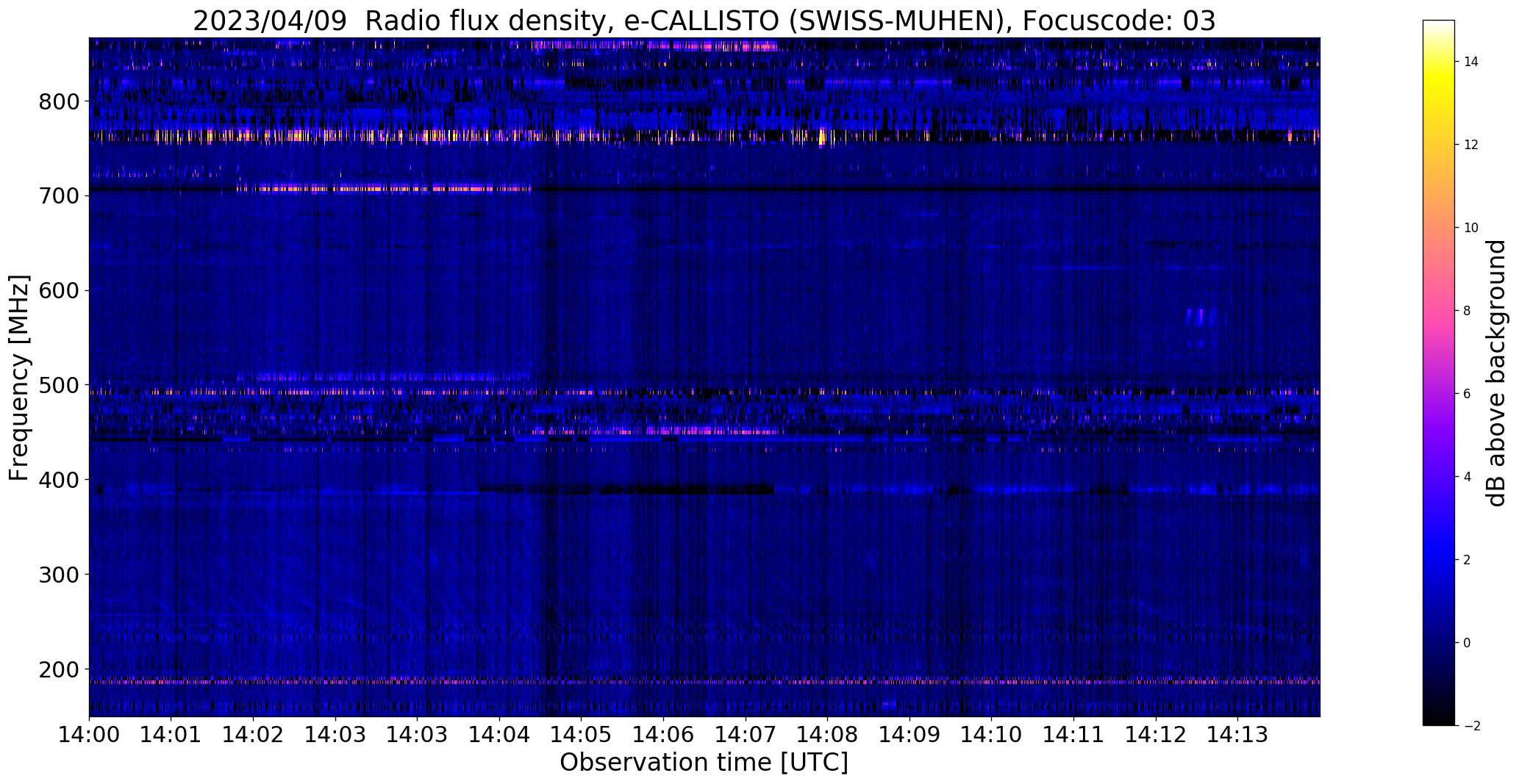The height and width of the screenshot is (784, 1519).
Task: Click the 200 MHz frequency tick label
Action: point(59,669)
